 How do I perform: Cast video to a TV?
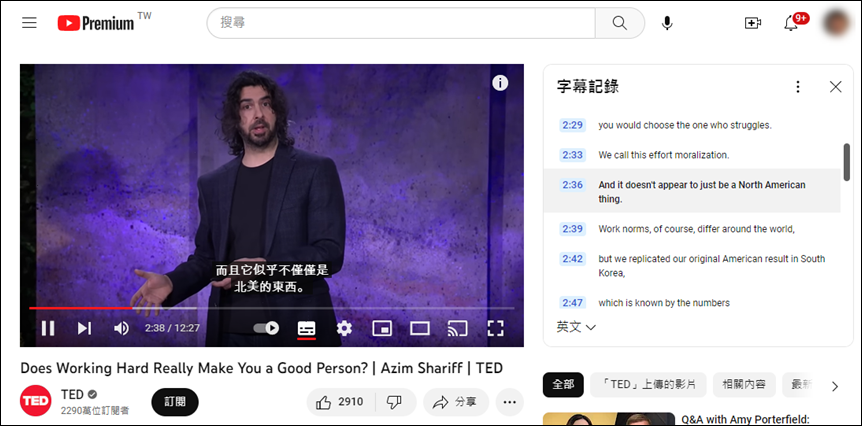coord(457,329)
